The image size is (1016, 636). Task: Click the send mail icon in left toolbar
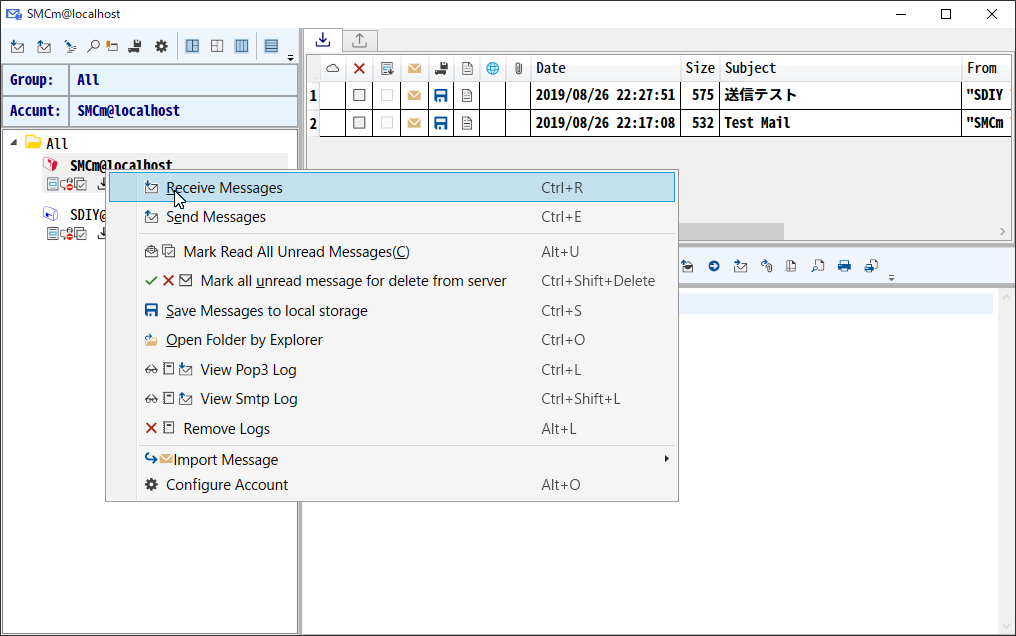pos(44,47)
